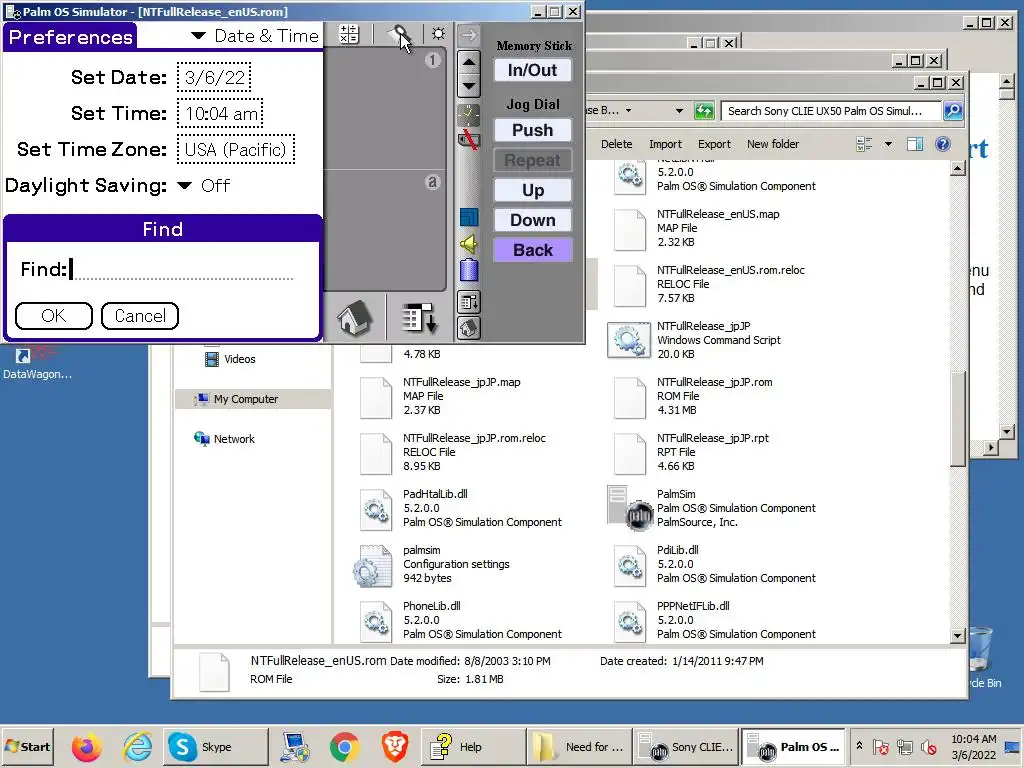Click the Set Date 3/6/22 selector
The width and height of the screenshot is (1024, 768).
coord(214,78)
